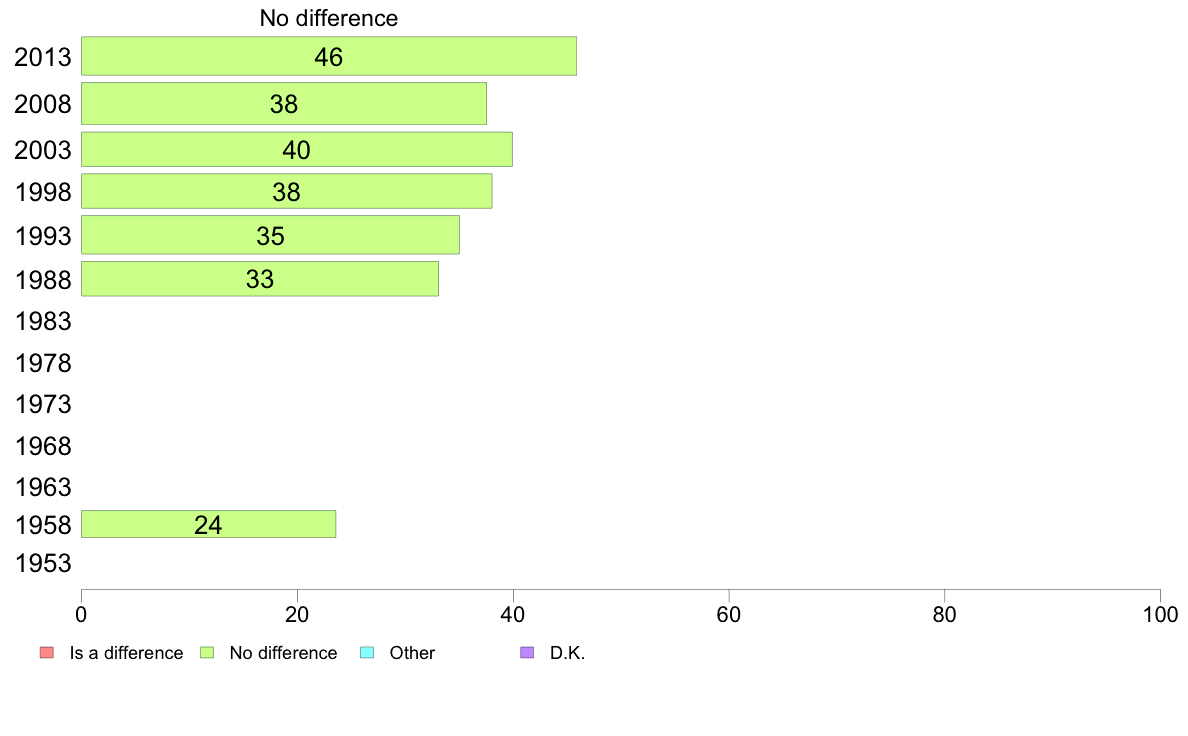Click the 'Is a difference' legend label
This screenshot has width=1188, height=736.
click(127, 653)
